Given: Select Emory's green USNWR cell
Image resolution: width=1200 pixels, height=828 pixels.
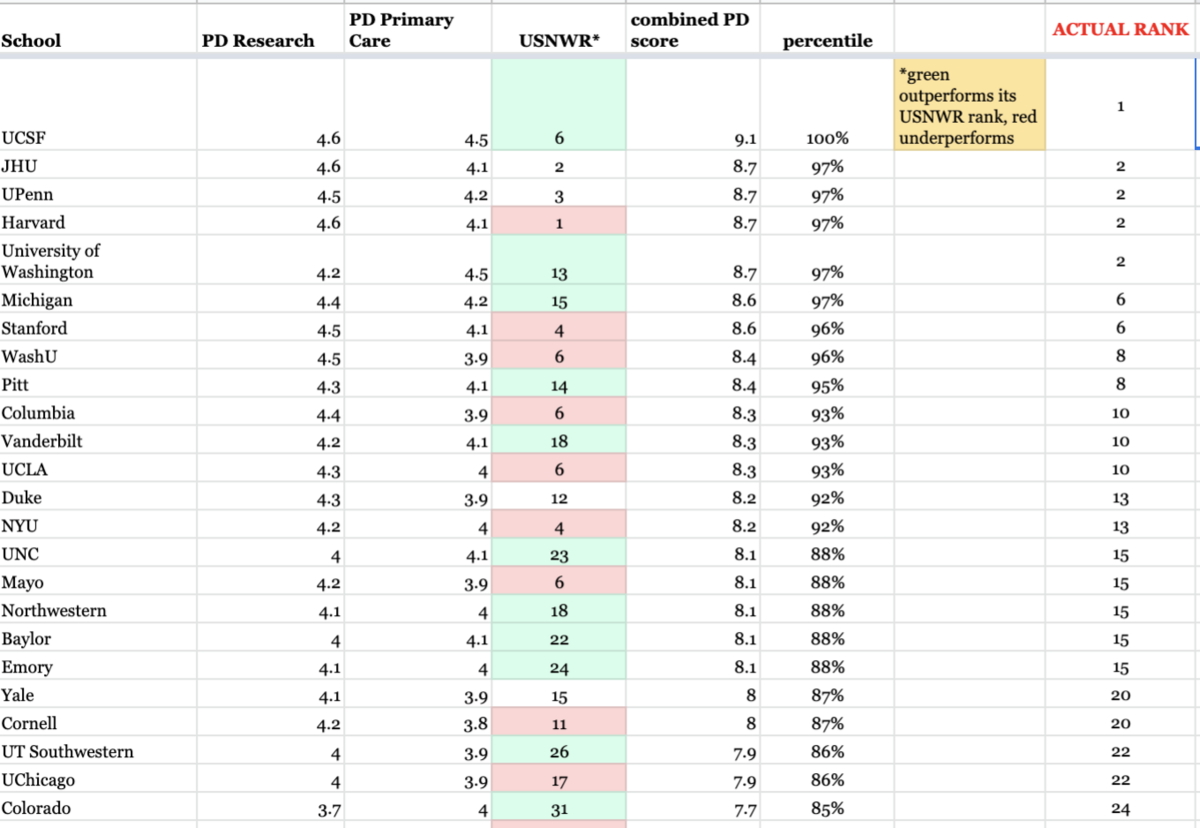Looking at the screenshot, I should 558,667.
